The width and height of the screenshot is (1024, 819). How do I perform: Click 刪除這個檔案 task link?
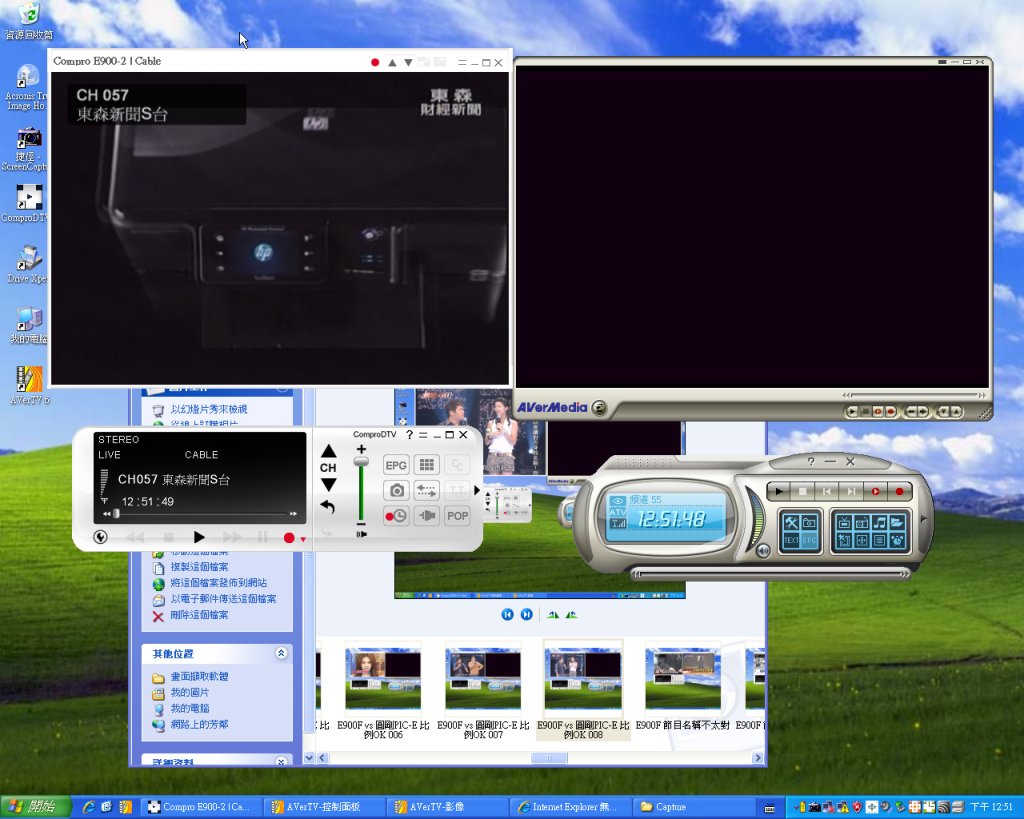pos(199,615)
